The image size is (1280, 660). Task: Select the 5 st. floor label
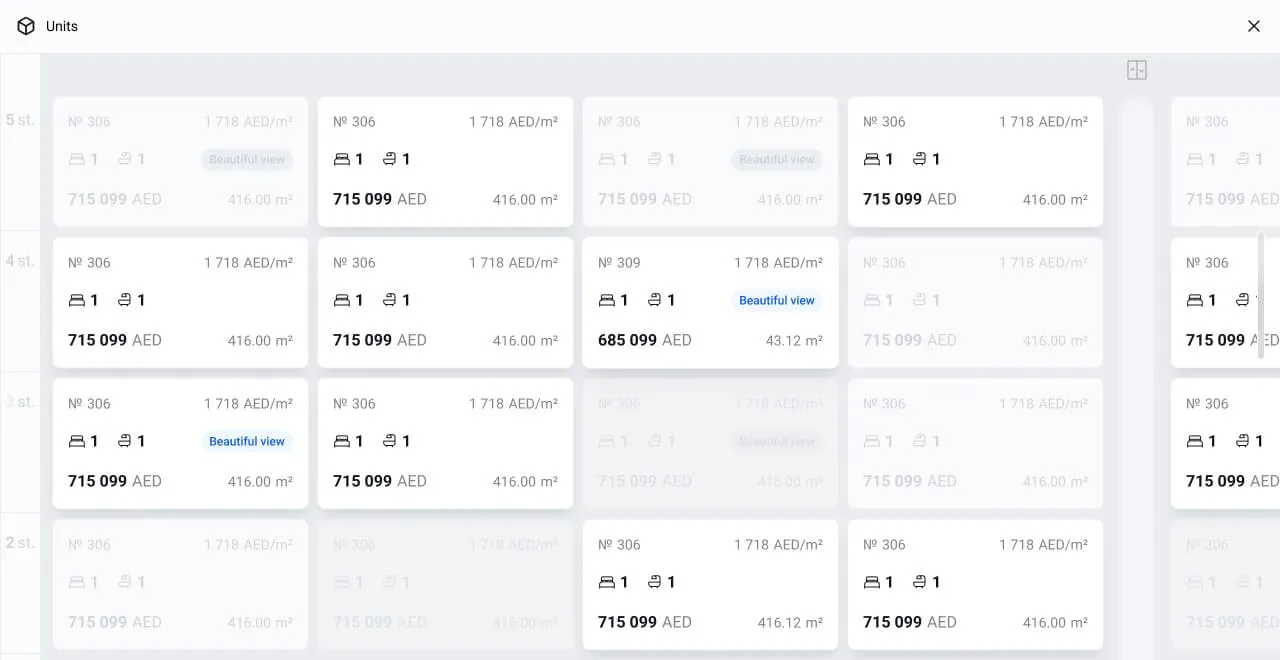(20, 120)
